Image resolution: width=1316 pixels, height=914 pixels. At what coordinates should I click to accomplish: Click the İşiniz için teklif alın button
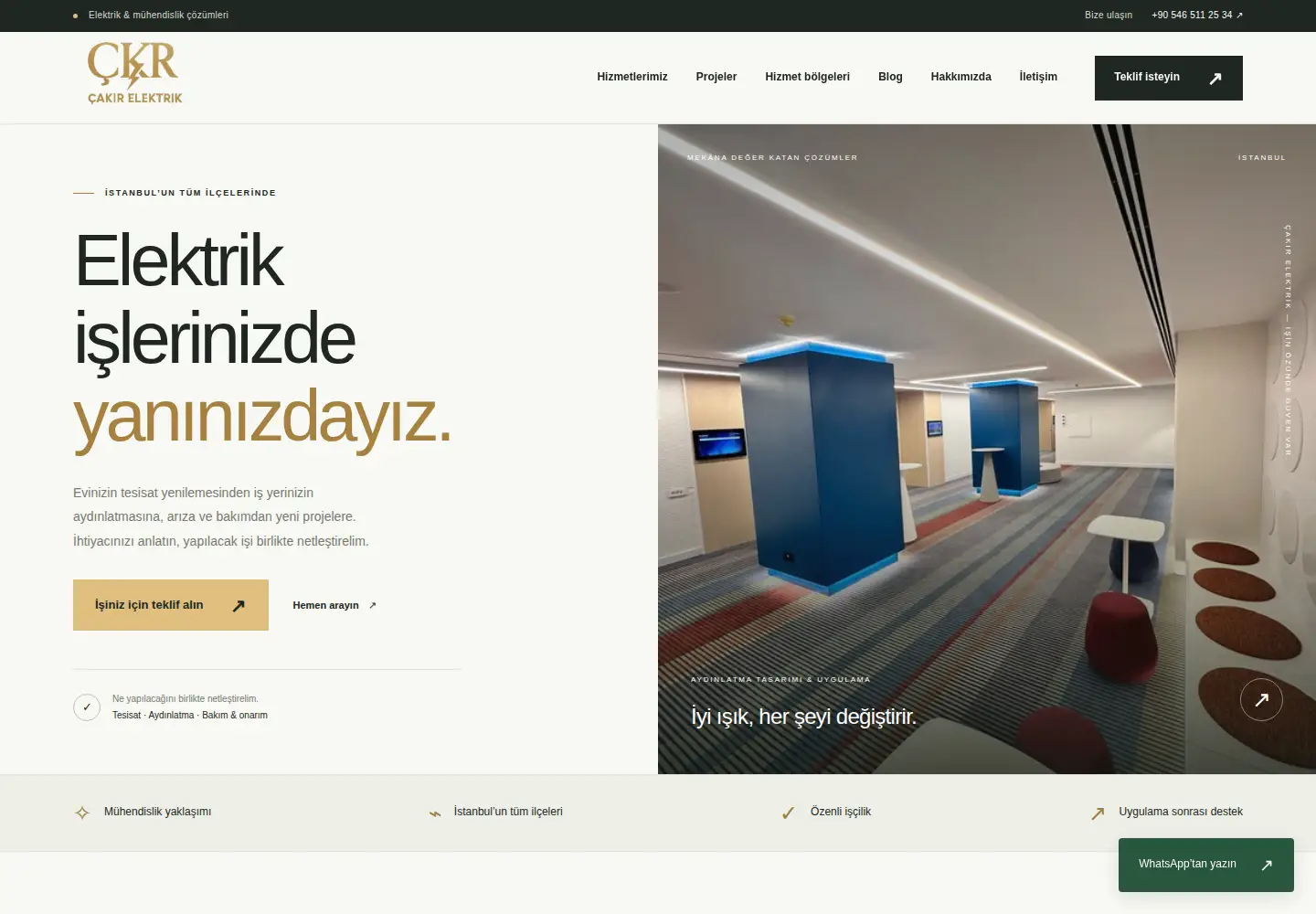(x=171, y=605)
